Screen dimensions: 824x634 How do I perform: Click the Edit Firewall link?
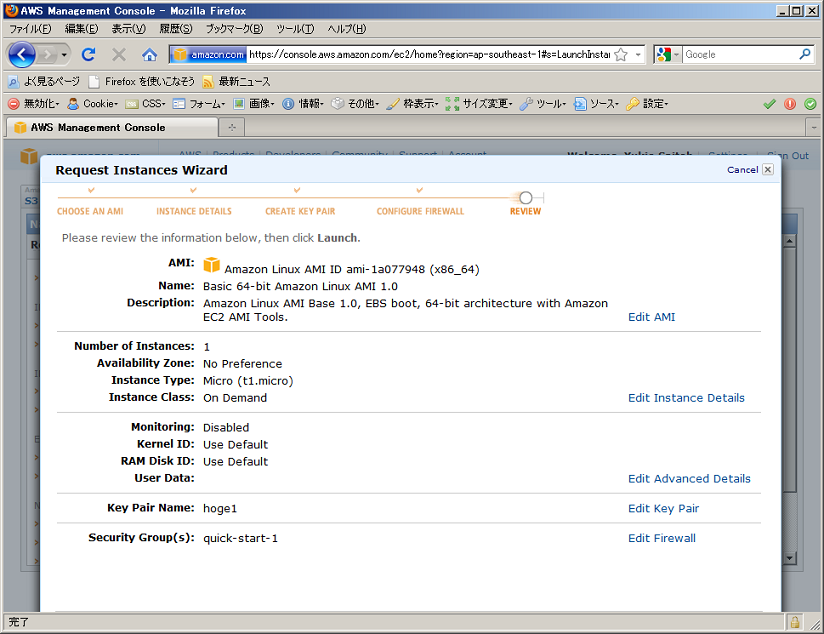[661, 538]
